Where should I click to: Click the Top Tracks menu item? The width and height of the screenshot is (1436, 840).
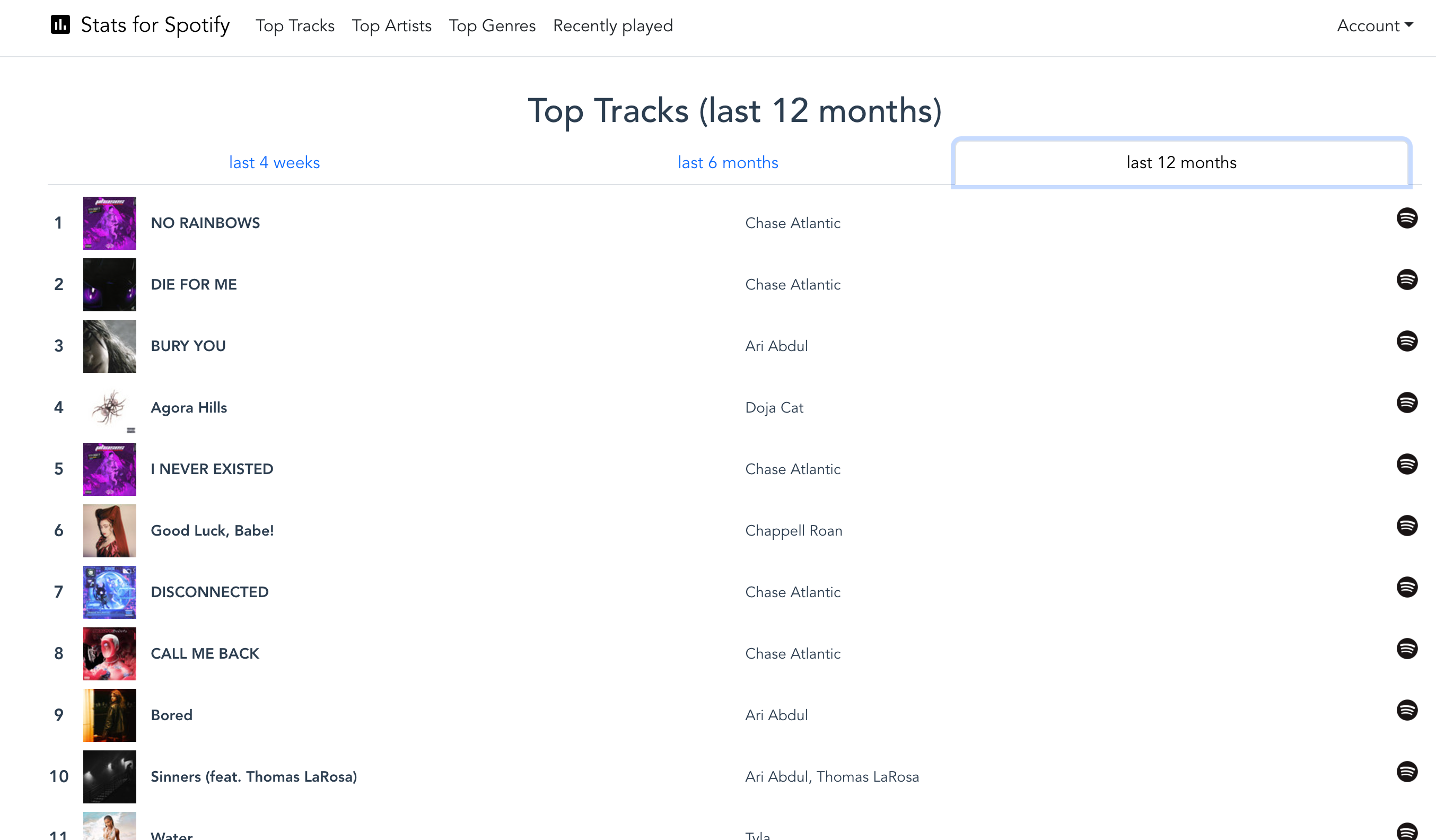pyautogui.click(x=295, y=25)
